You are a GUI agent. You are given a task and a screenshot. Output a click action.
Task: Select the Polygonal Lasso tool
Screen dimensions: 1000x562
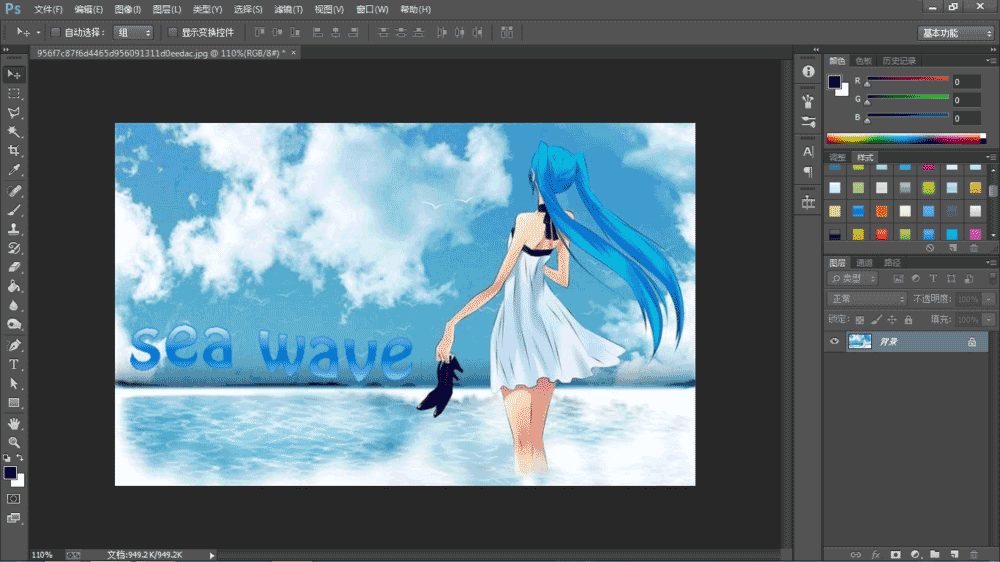coord(14,113)
